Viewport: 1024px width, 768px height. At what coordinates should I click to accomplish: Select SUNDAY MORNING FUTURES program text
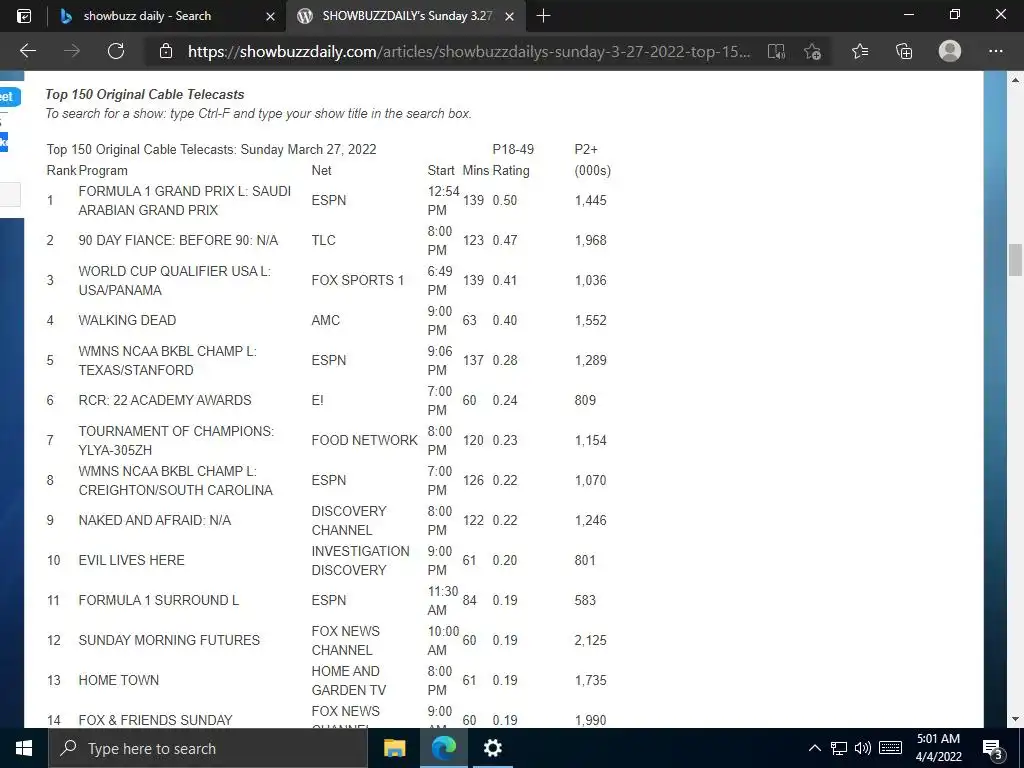tap(169, 640)
